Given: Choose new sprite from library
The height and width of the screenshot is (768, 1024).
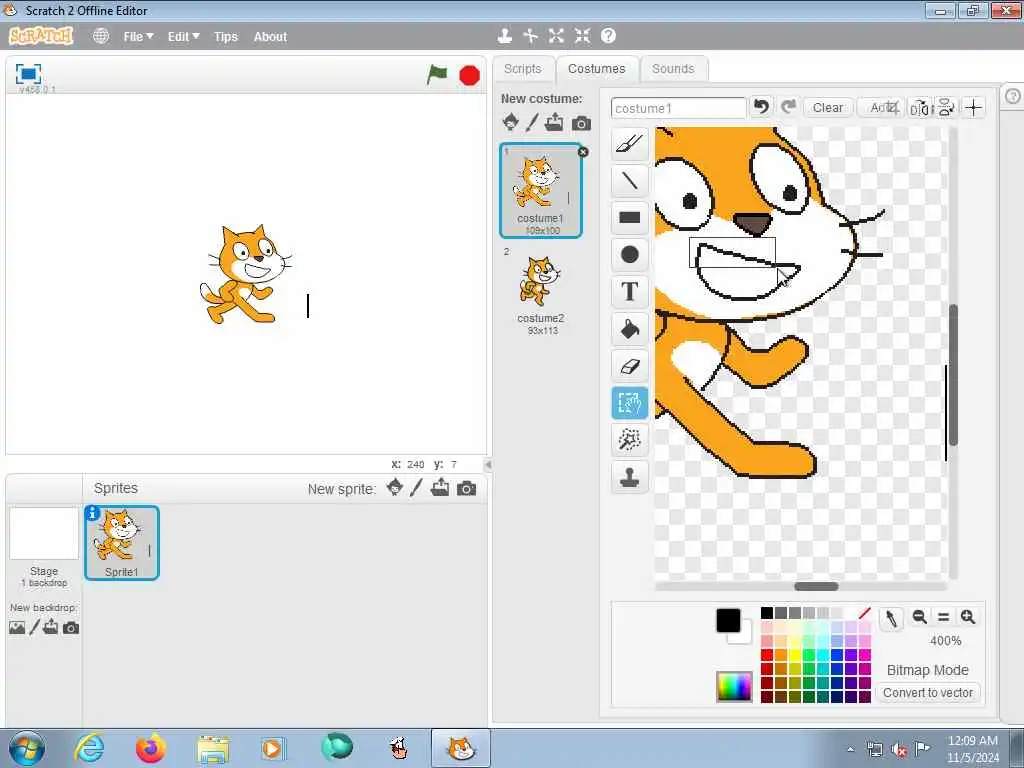Looking at the screenshot, I should pyautogui.click(x=394, y=488).
